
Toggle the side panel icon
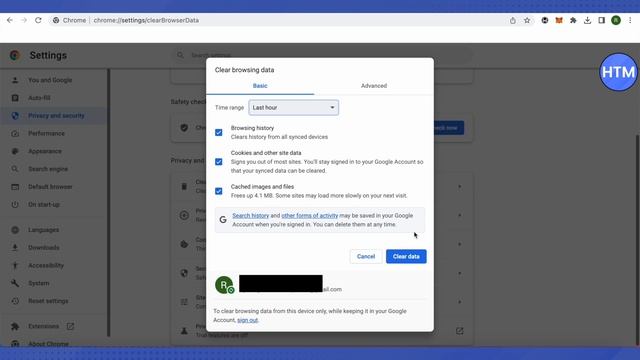pos(601,20)
